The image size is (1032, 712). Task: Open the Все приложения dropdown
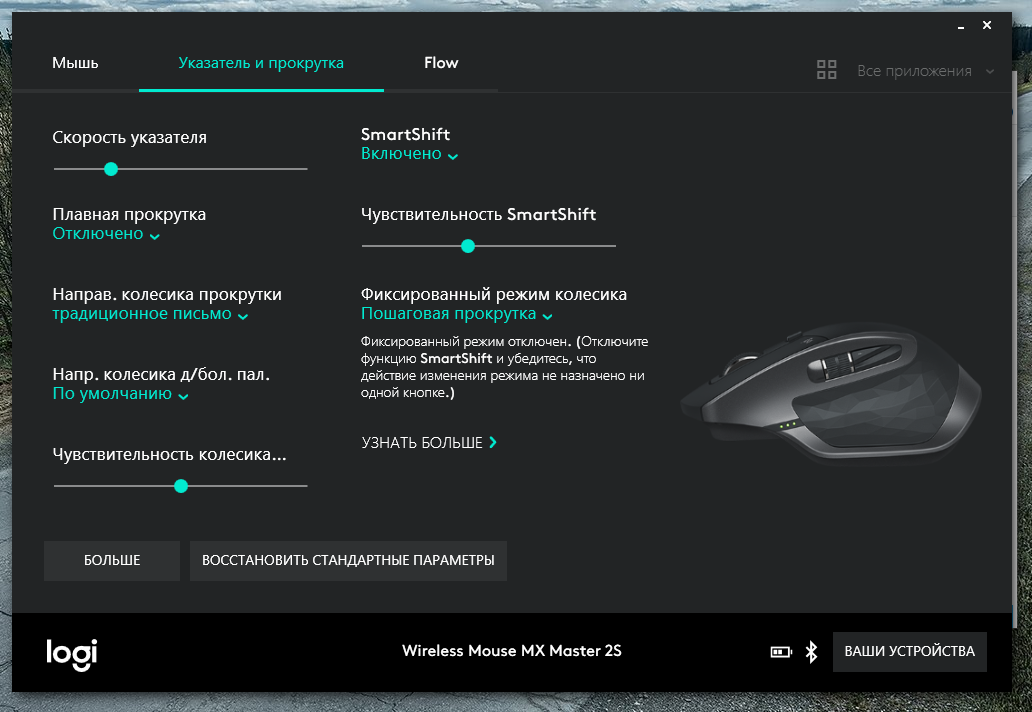pos(925,71)
